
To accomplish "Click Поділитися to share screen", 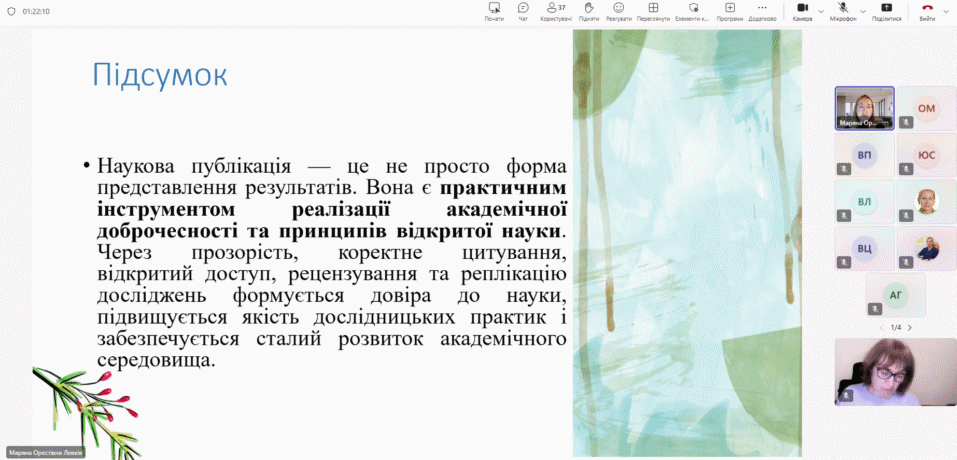I will pyautogui.click(x=886, y=11).
